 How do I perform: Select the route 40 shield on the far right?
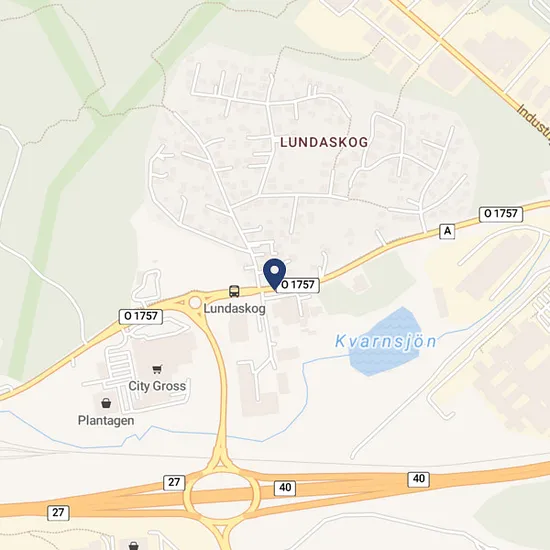pyautogui.click(x=418, y=479)
